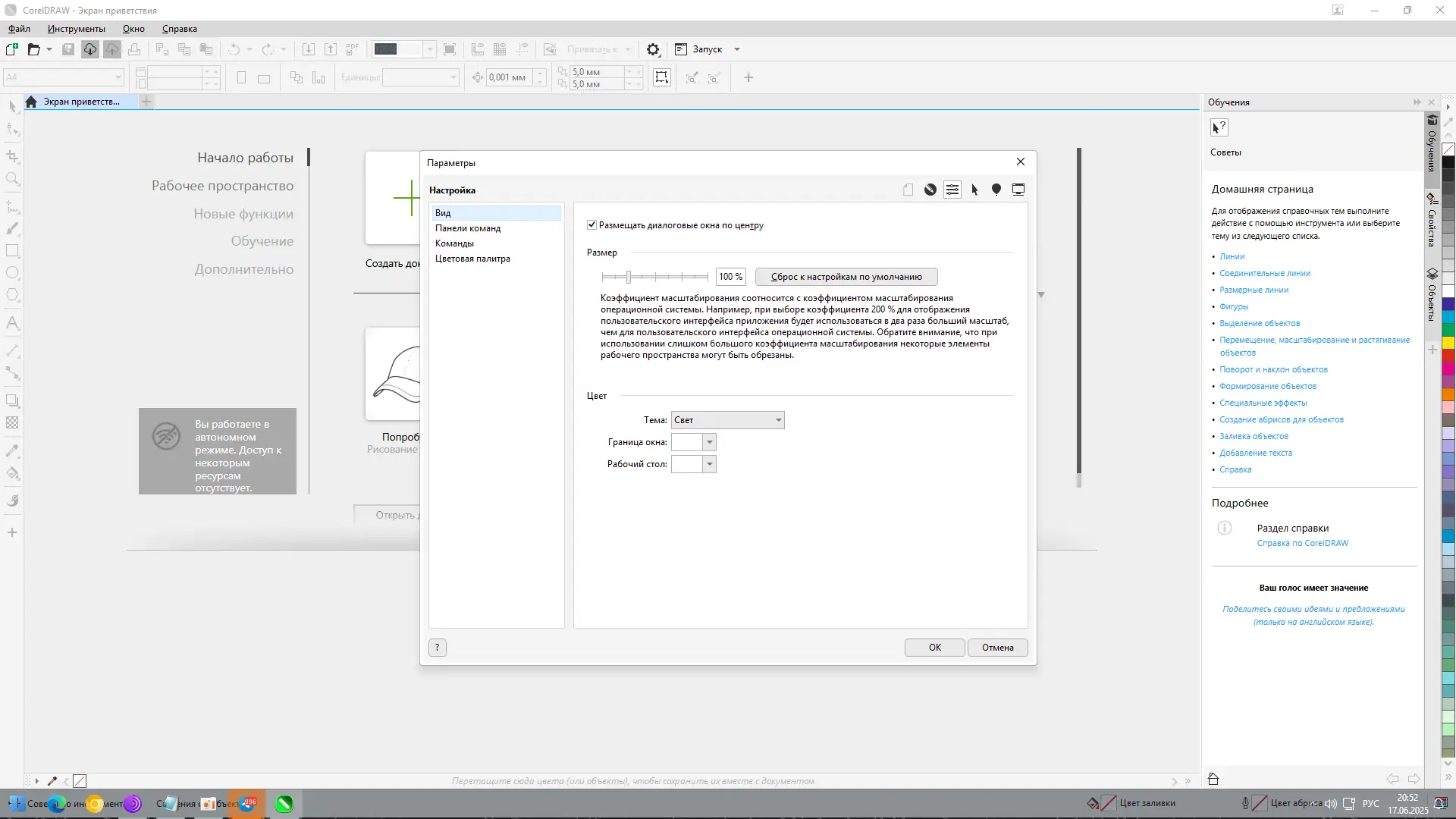Open the Options gear icon on the toolbar
This screenshot has width=1456, height=819.
[x=653, y=49]
